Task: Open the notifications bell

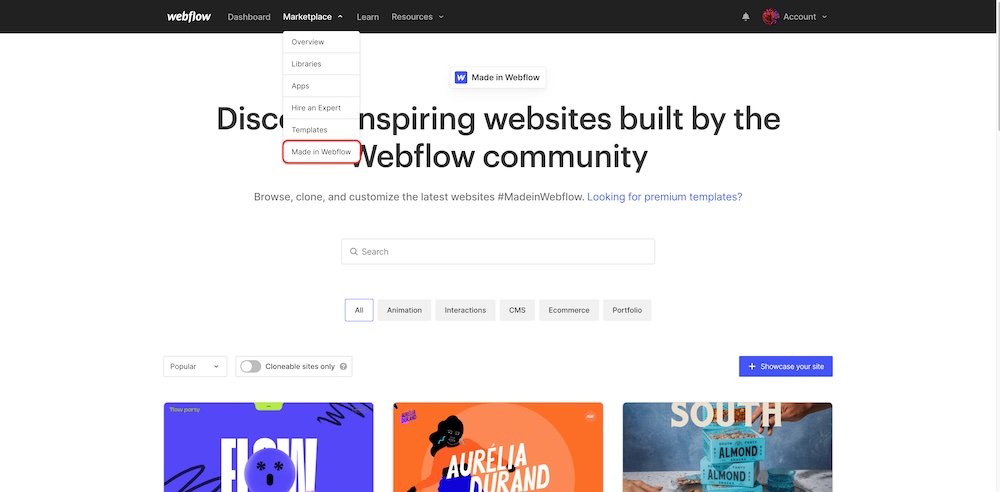Action: click(x=746, y=17)
